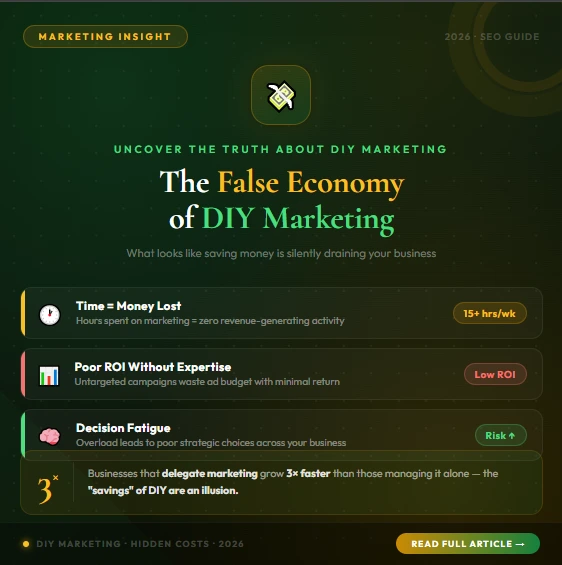562x565 pixels.
Task: Click the arrow in Read Full Article button
Action: 520,544
